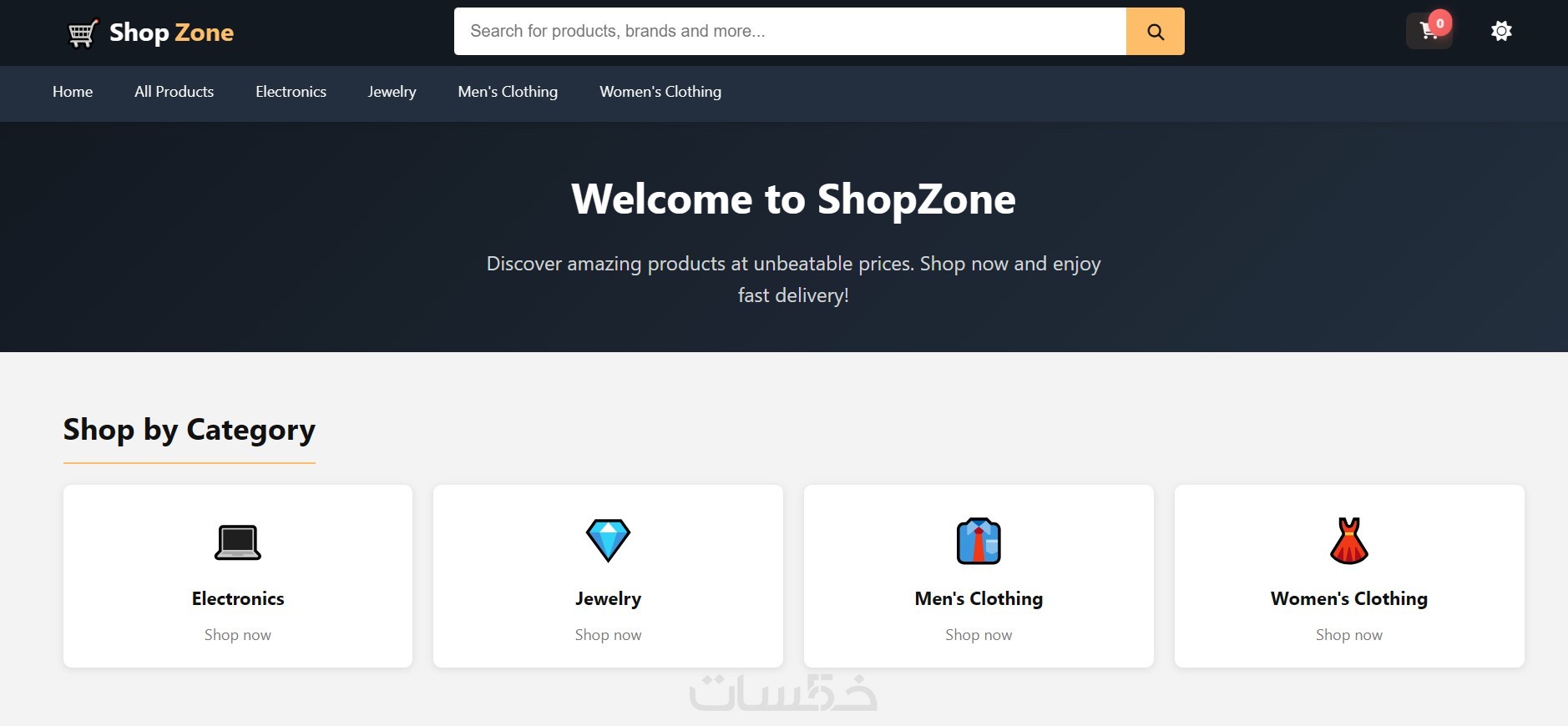Select Jewelry in the navigation bar

click(392, 92)
